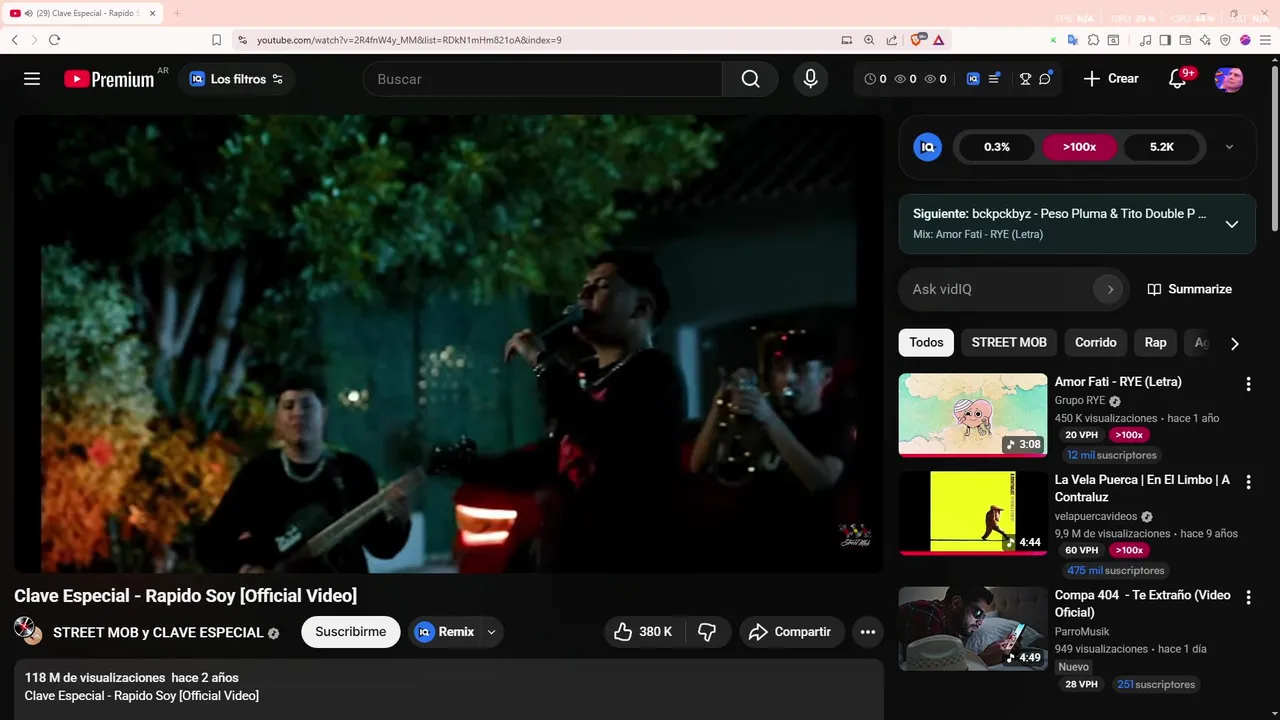Expand the video description box

tap(448, 689)
